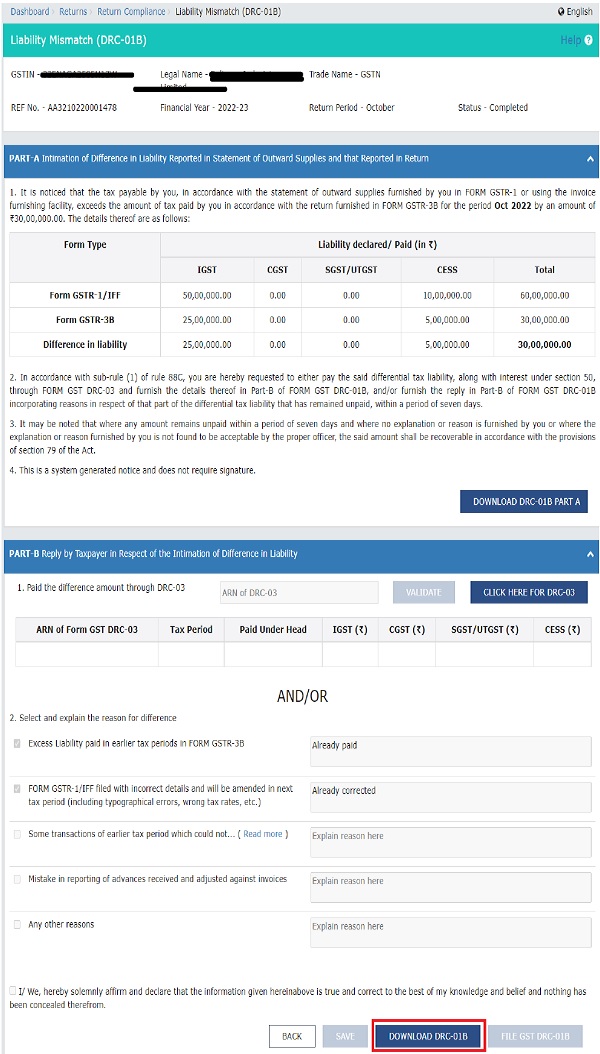Image resolution: width=600 pixels, height=1054 pixels.
Task: Toggle Excess Liability paid in earlier periods checkbox
Action: [x=17, y=744]
